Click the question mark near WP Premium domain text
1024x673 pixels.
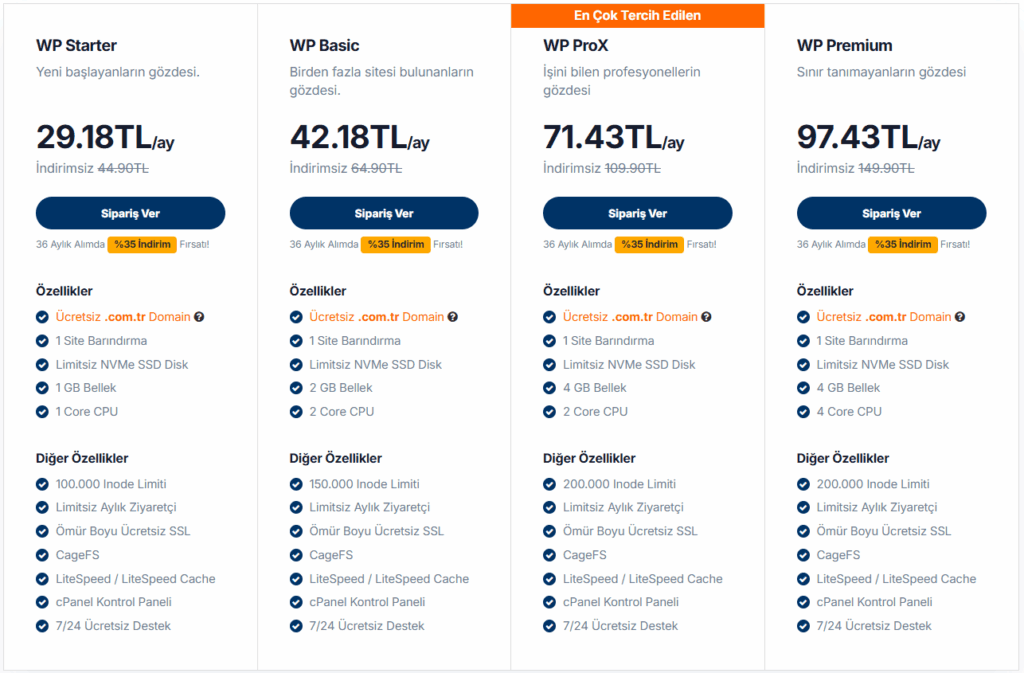coord(960,316)
